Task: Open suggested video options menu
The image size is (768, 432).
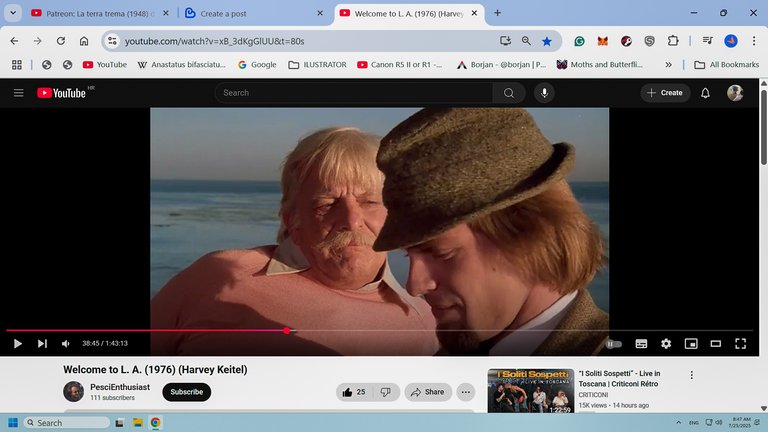Action: pos(692,375)
